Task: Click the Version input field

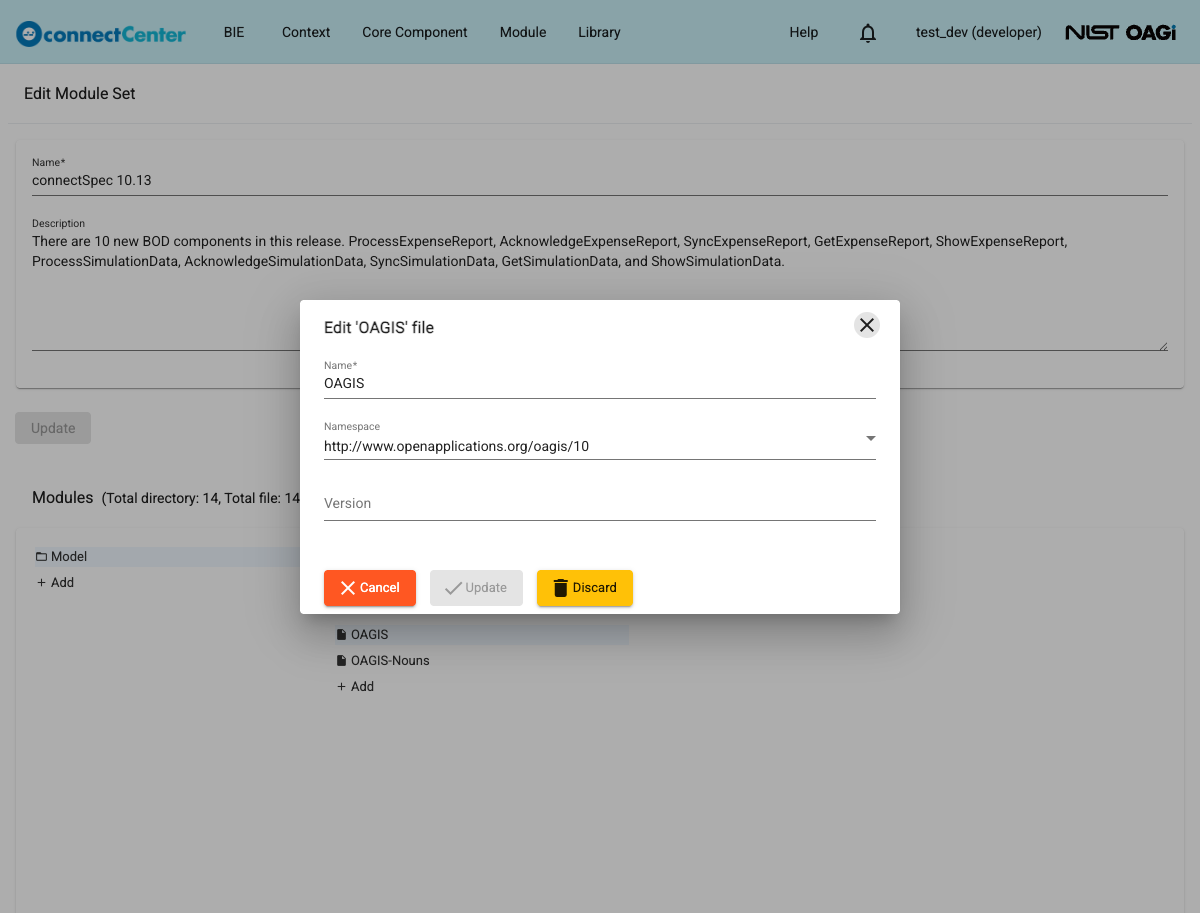Action: [x=600, y=503]
